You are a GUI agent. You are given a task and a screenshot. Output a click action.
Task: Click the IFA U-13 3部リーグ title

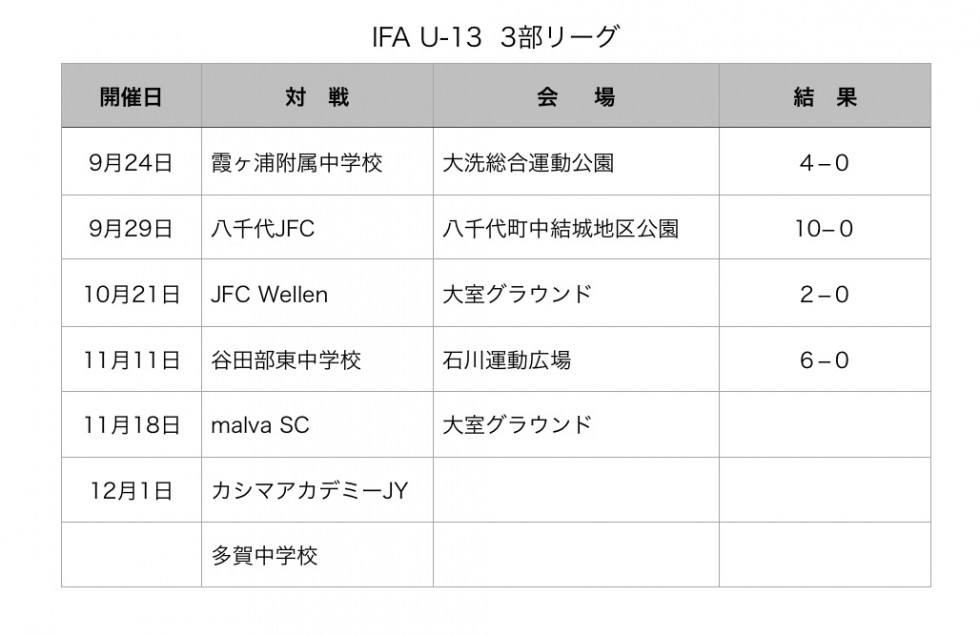pyautogui.click(x=496, y=38)
